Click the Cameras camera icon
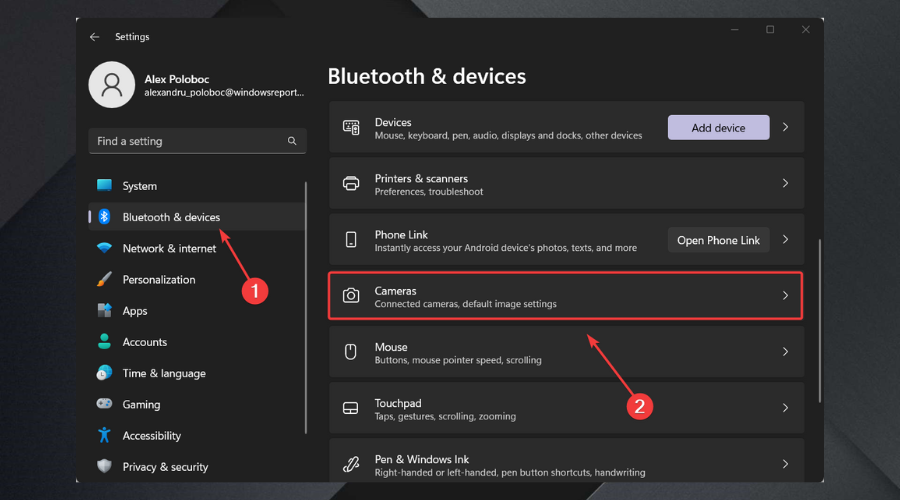The image size is (900, 500). [351, 296]
